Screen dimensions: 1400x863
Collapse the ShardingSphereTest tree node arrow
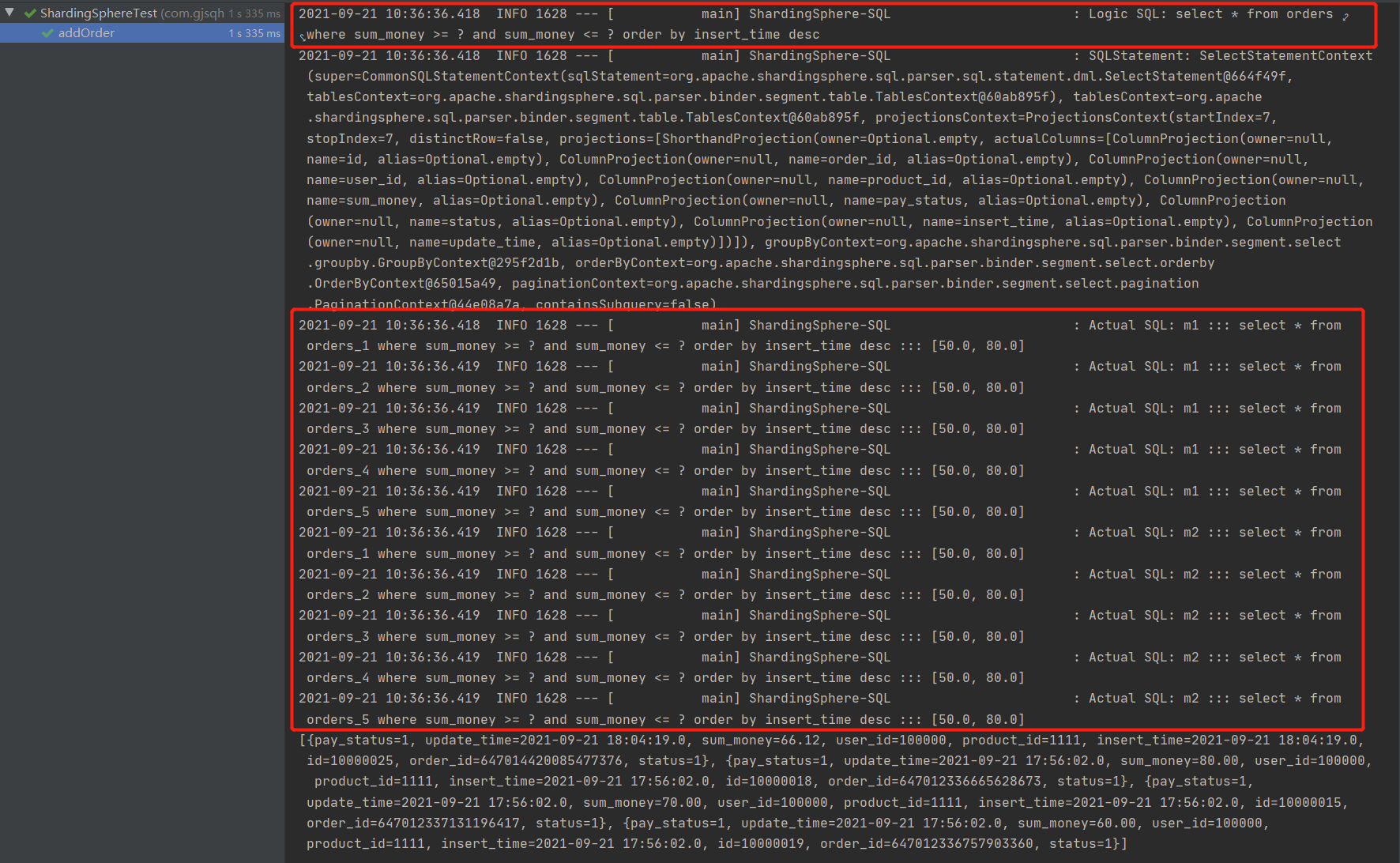[9, 13]
